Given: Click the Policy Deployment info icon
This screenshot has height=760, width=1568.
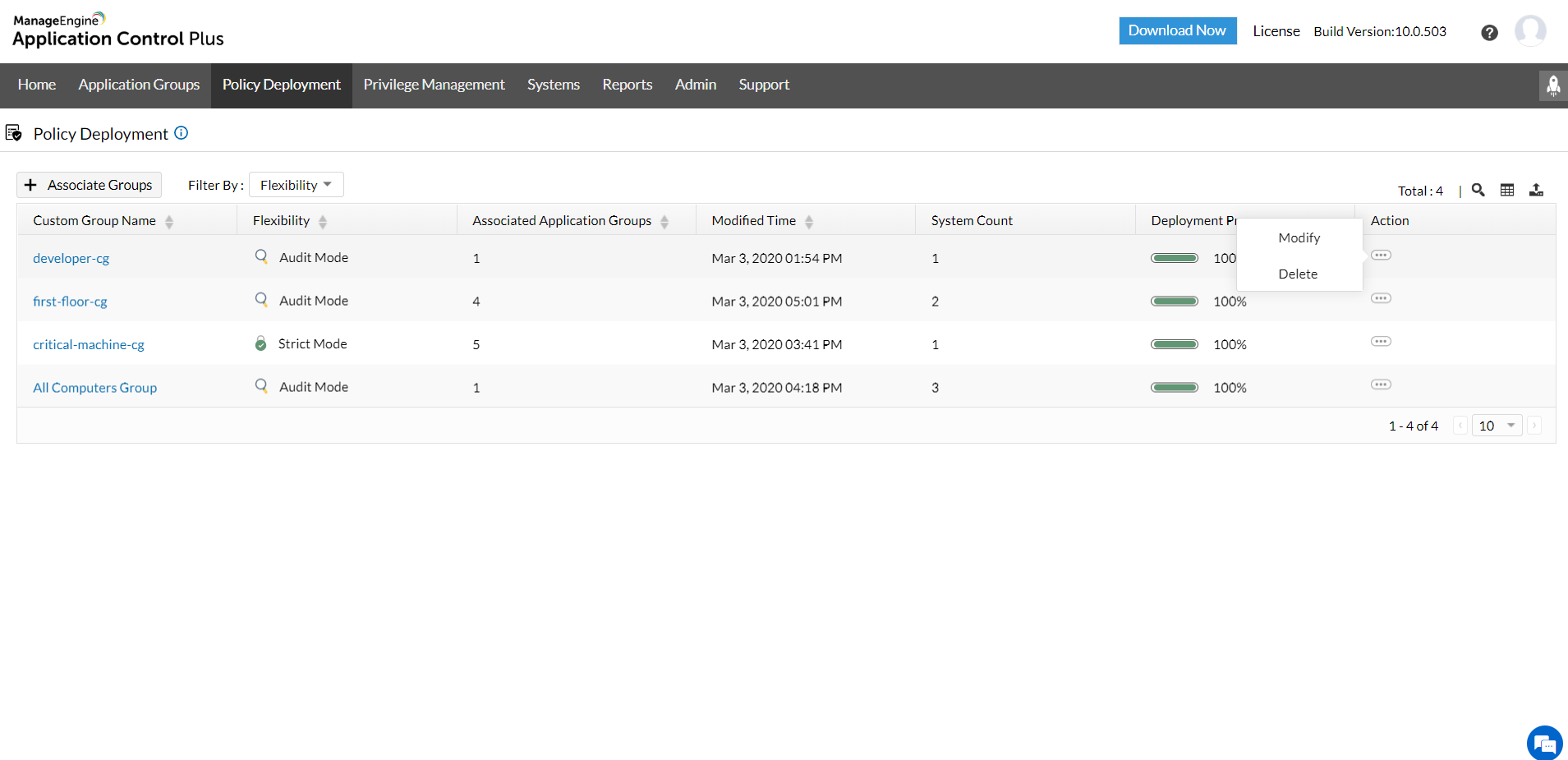Looking at the screenshot, I should (x=182, y=133).
